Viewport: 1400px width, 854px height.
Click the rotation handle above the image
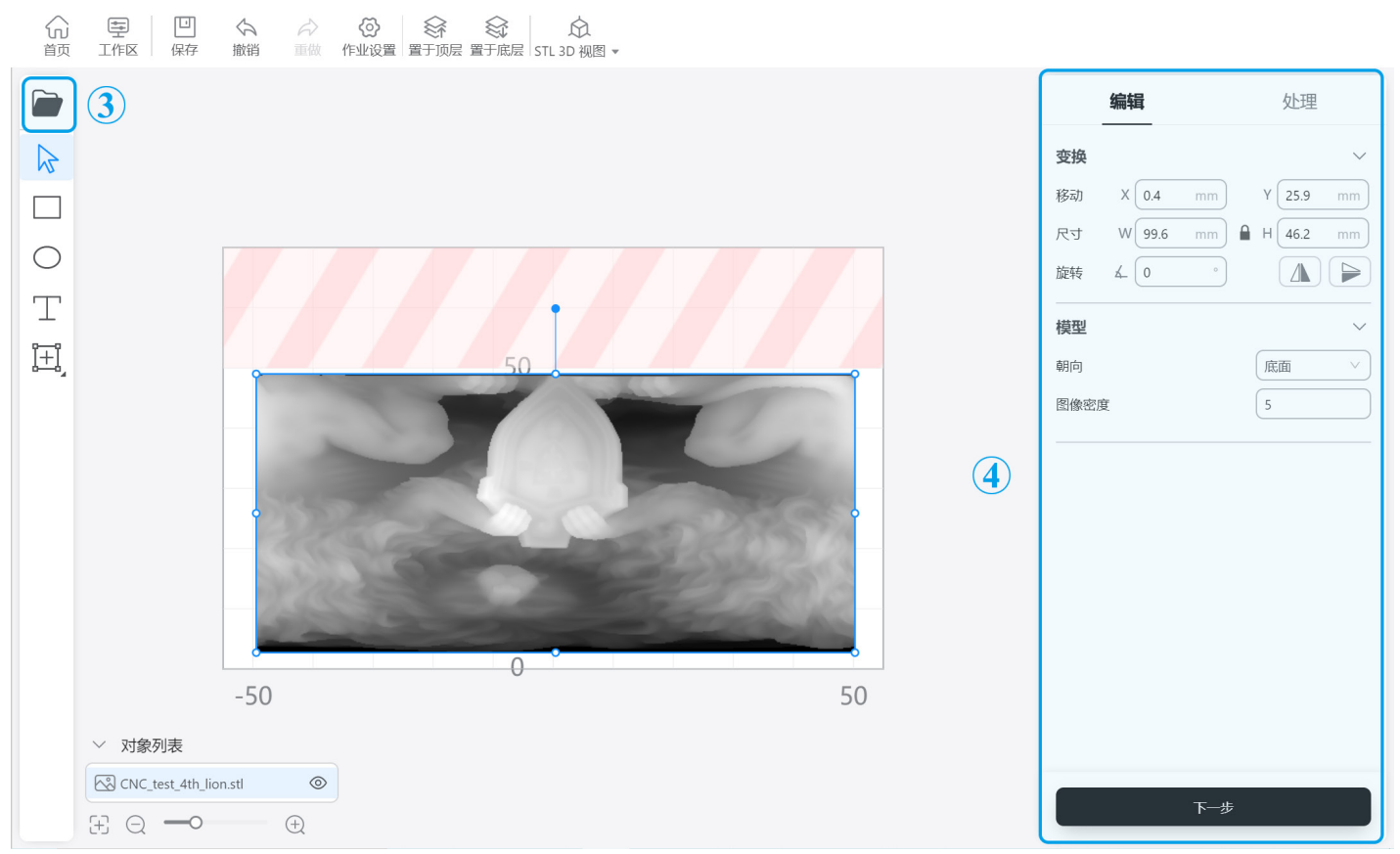pyautogui.click(x=556, y=308)
